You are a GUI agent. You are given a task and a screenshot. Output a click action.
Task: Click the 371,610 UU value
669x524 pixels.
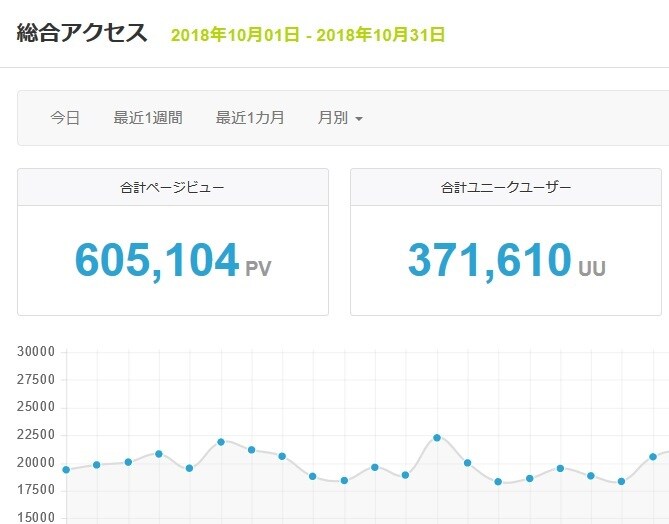(x=506, y=260)
